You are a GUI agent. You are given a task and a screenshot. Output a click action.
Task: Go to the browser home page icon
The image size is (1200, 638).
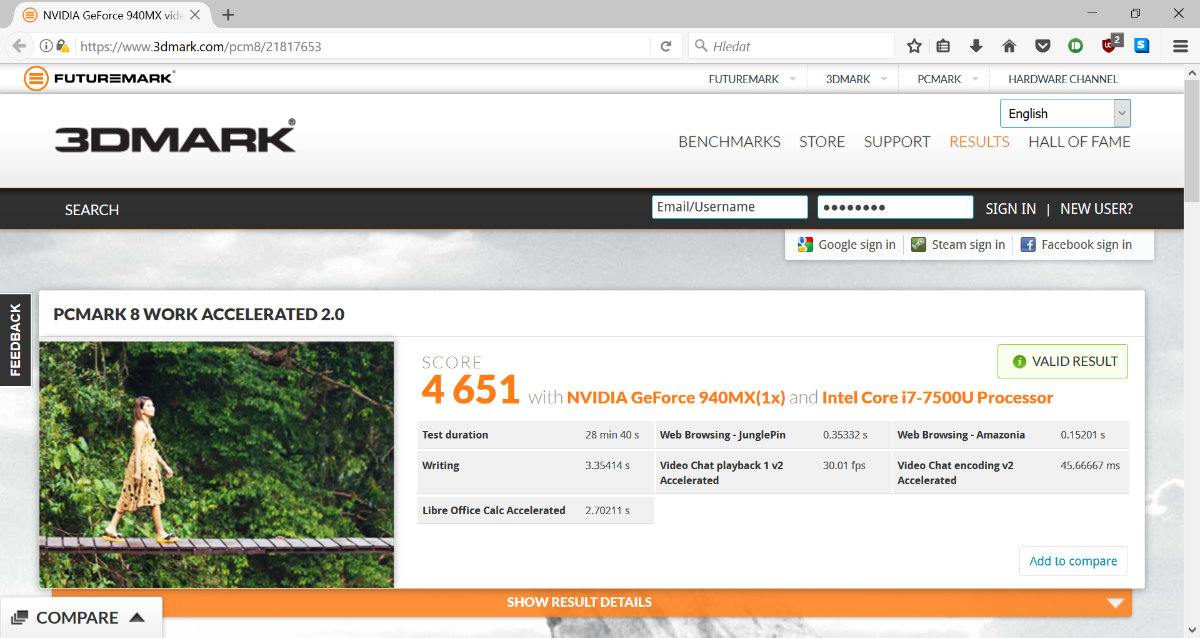pyautogui.click(x=1009, y=46)
